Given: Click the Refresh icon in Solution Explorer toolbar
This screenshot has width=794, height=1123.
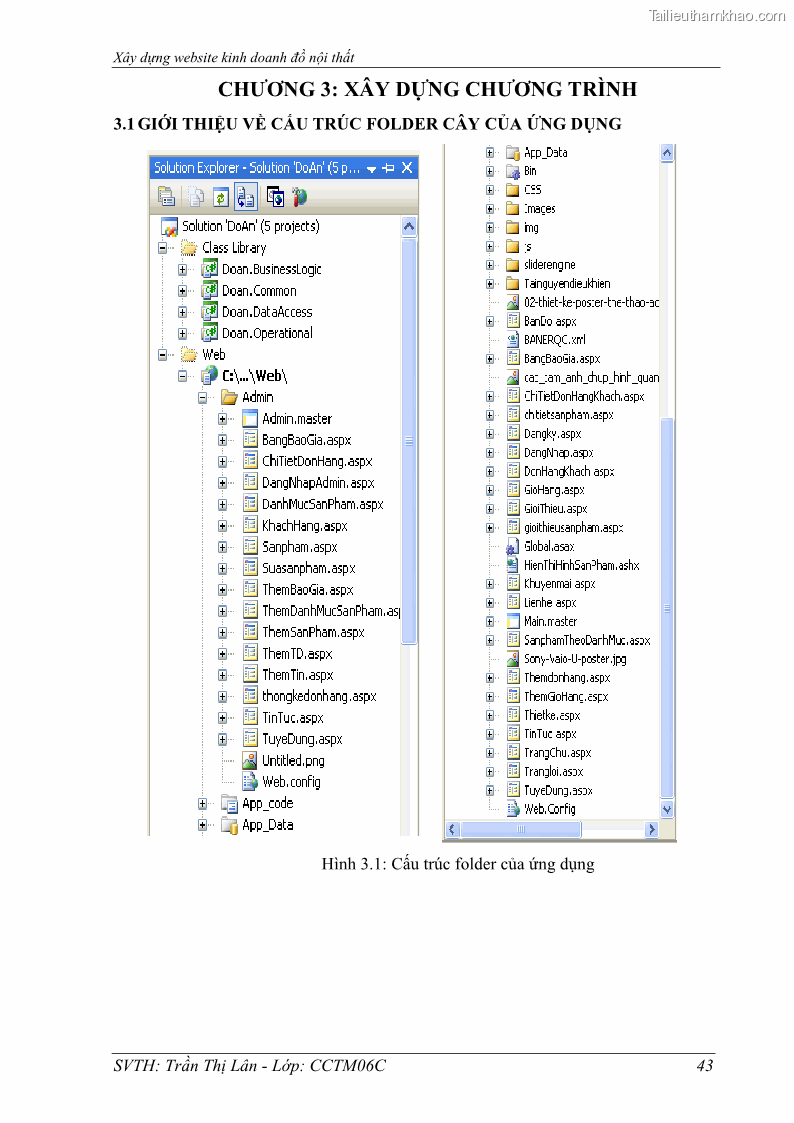Looking at the screenshot, I should (221, 197).
